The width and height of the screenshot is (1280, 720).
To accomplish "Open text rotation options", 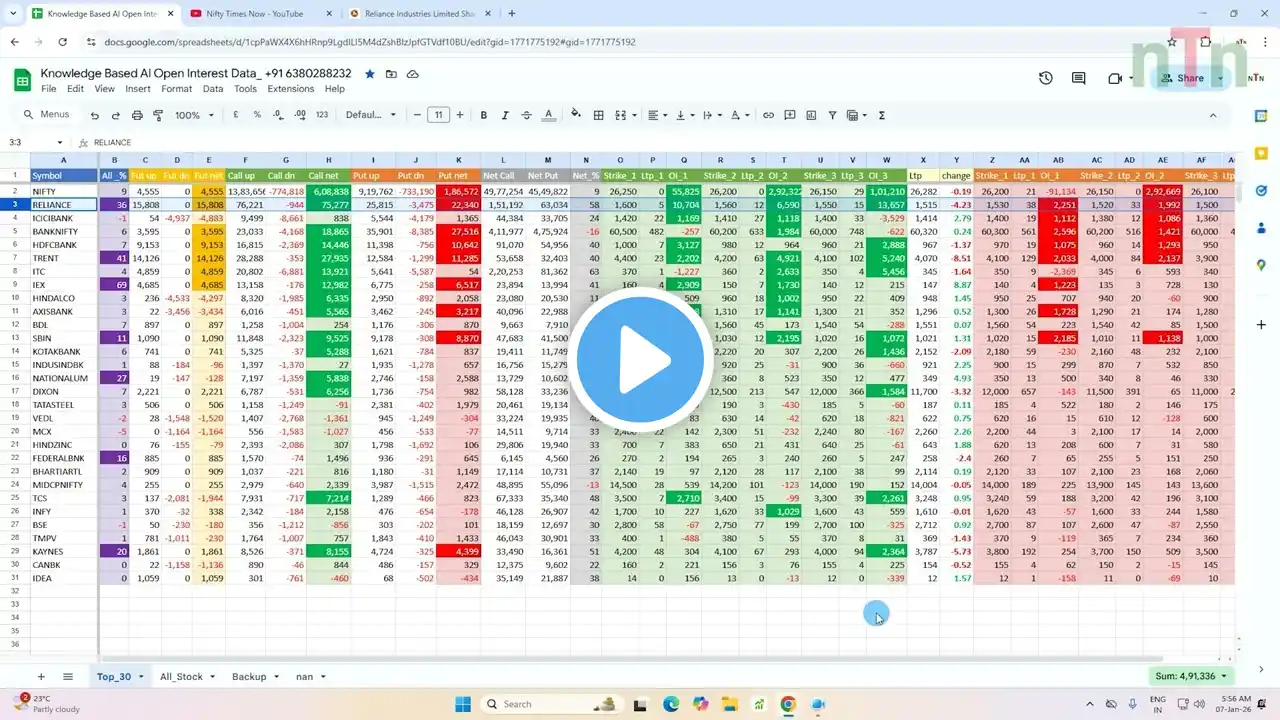I will (x=738, y=115).
